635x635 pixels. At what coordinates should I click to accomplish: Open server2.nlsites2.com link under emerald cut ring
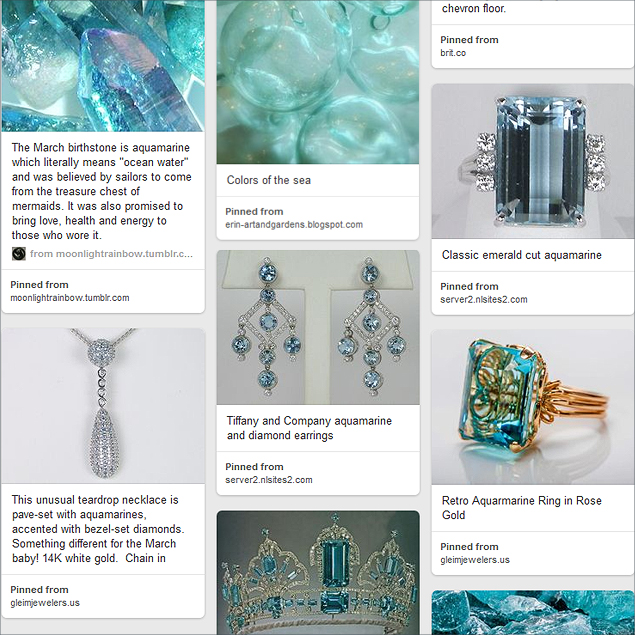tap(484, 300)
